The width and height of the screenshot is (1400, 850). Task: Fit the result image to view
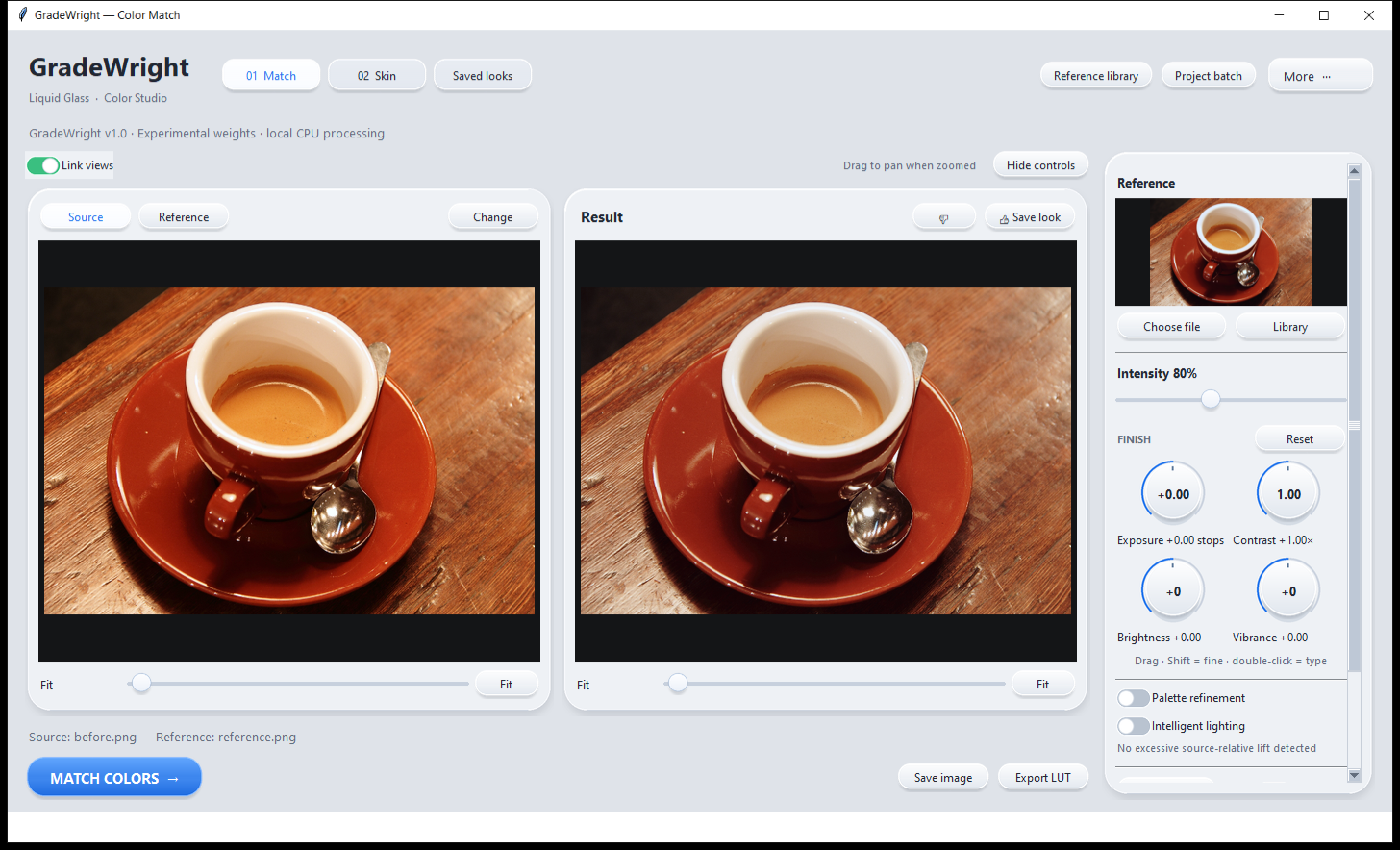point(1043,685)
